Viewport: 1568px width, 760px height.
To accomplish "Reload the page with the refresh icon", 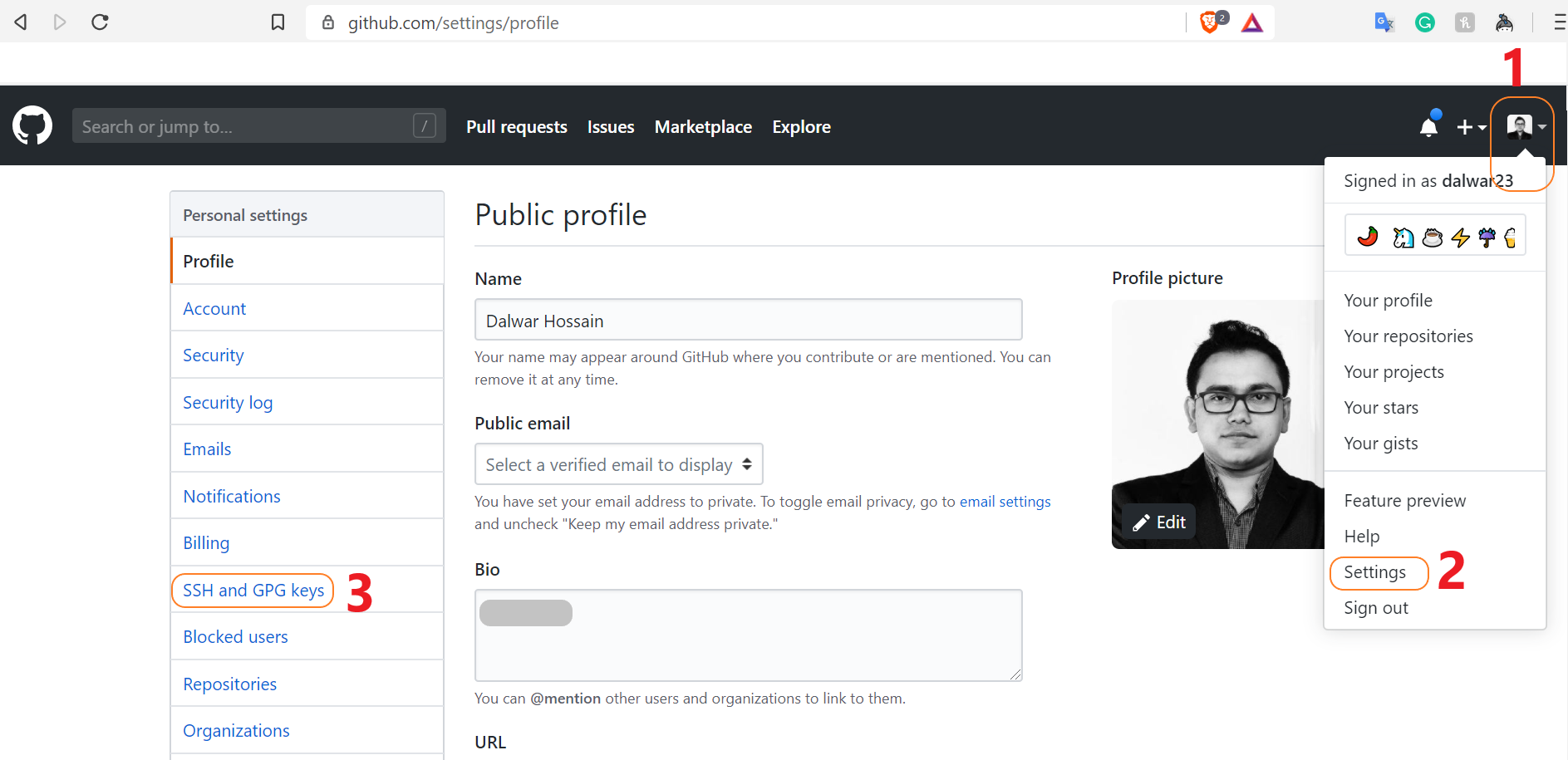I will point(100,22).
